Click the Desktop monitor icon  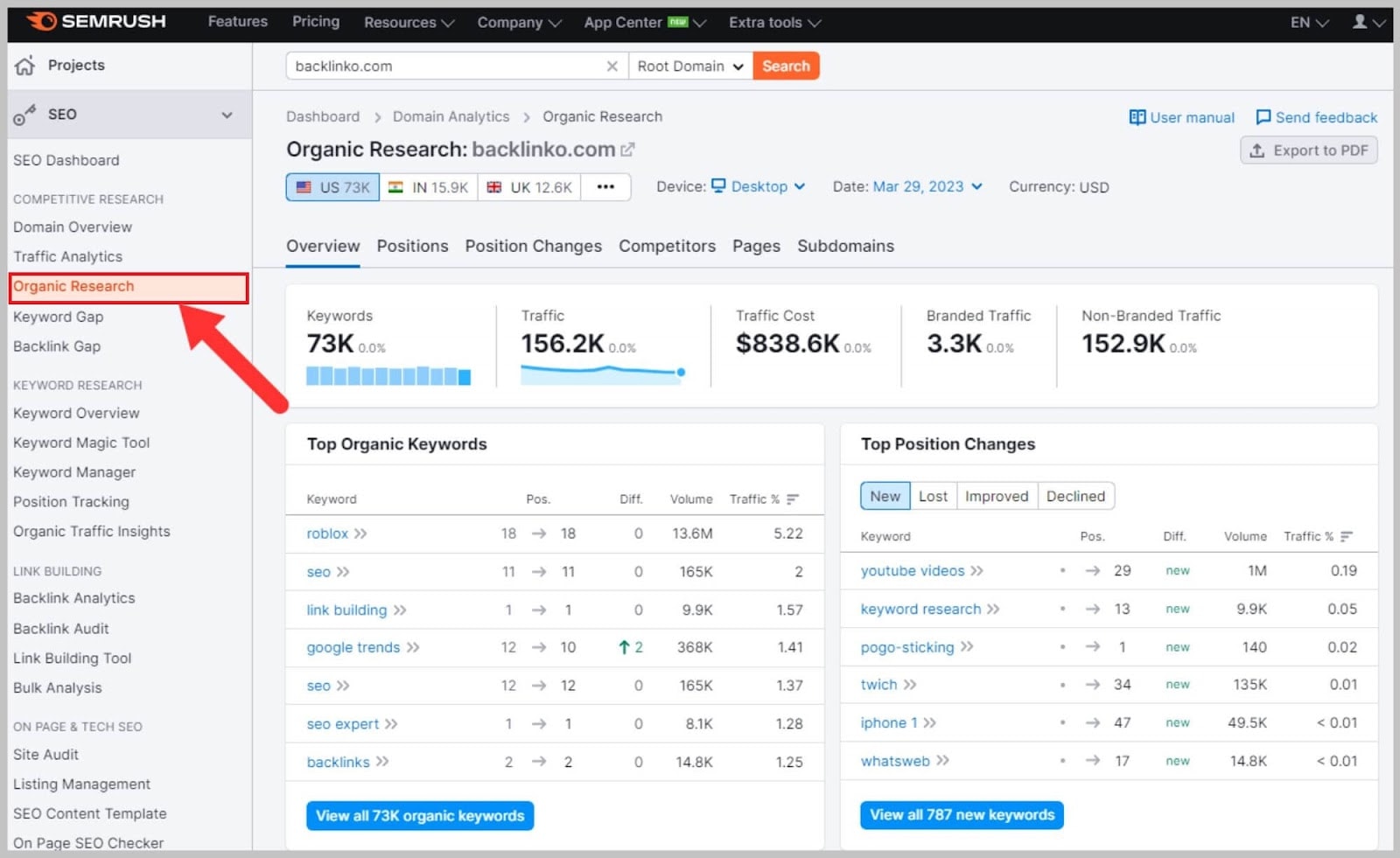pyautogui.click(x=718, y=186)
